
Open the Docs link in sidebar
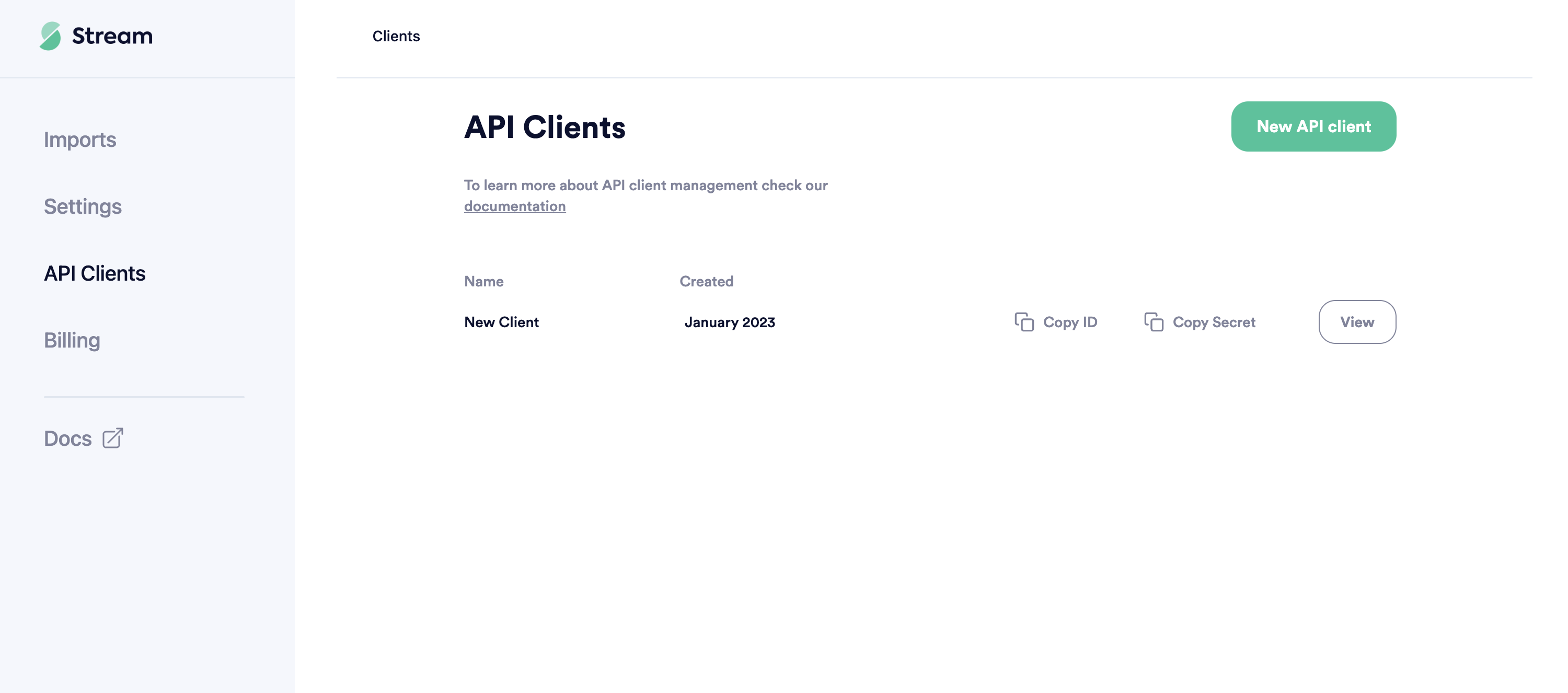coord(67,438)
